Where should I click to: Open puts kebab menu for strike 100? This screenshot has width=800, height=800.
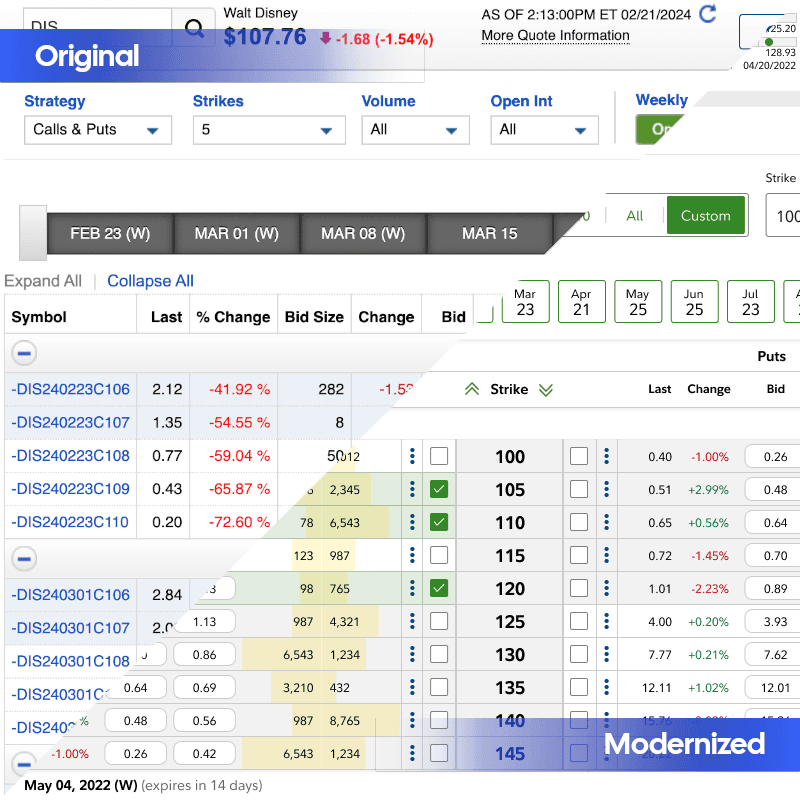[x=607, y=456]
